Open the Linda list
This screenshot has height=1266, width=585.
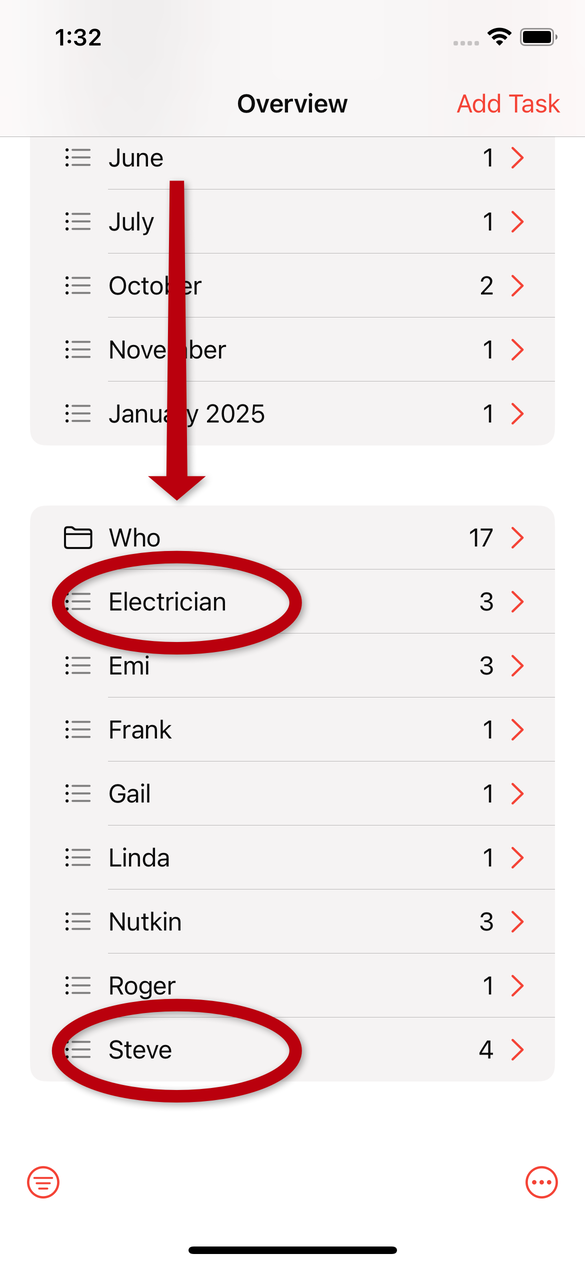[292, 858]
